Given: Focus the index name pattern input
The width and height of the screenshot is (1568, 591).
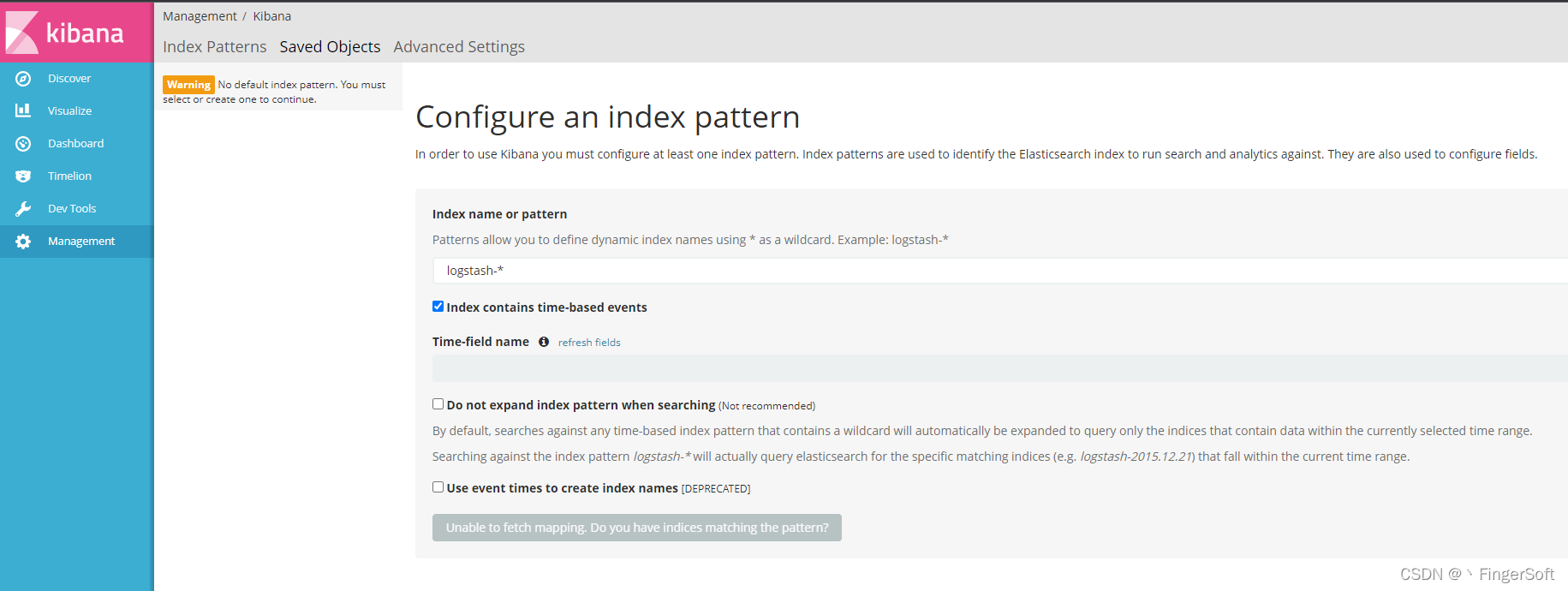Looking at the screenshot, I should coord(1000,271).
